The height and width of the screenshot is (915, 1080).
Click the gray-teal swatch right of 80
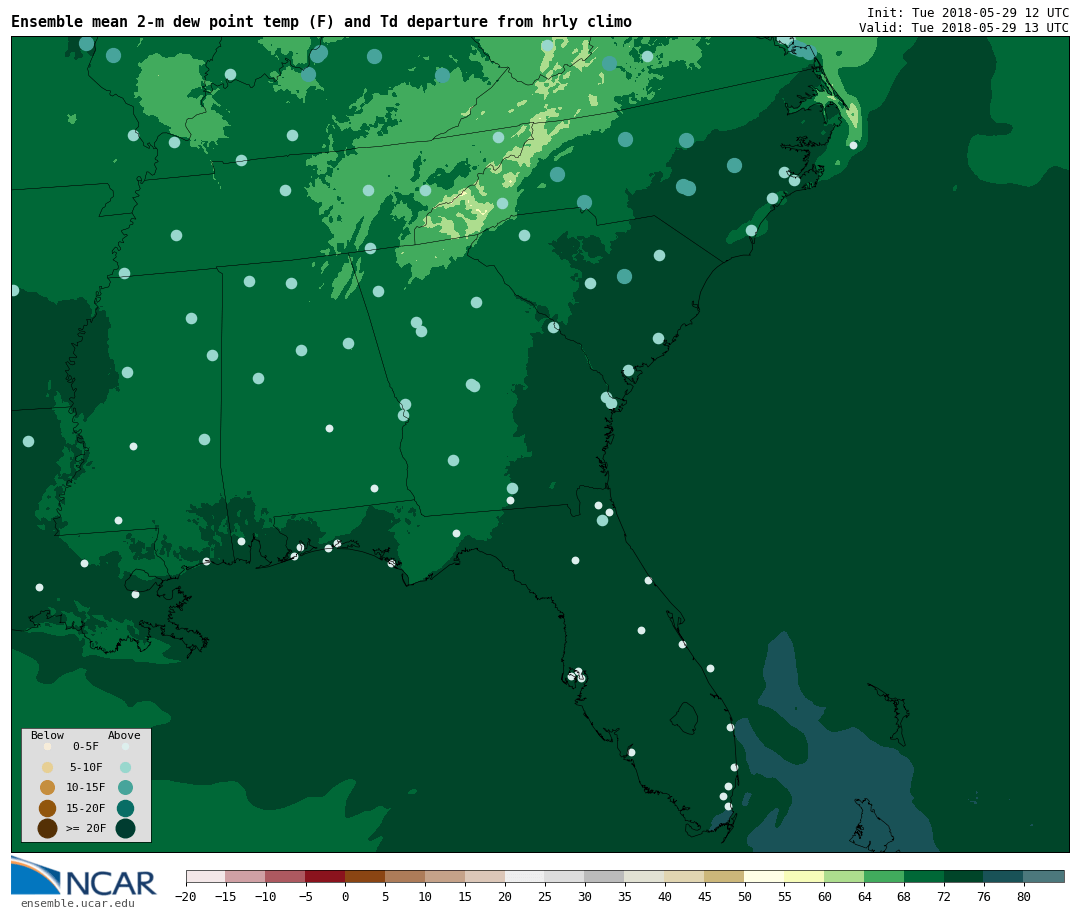click(x=1044, y=876)
